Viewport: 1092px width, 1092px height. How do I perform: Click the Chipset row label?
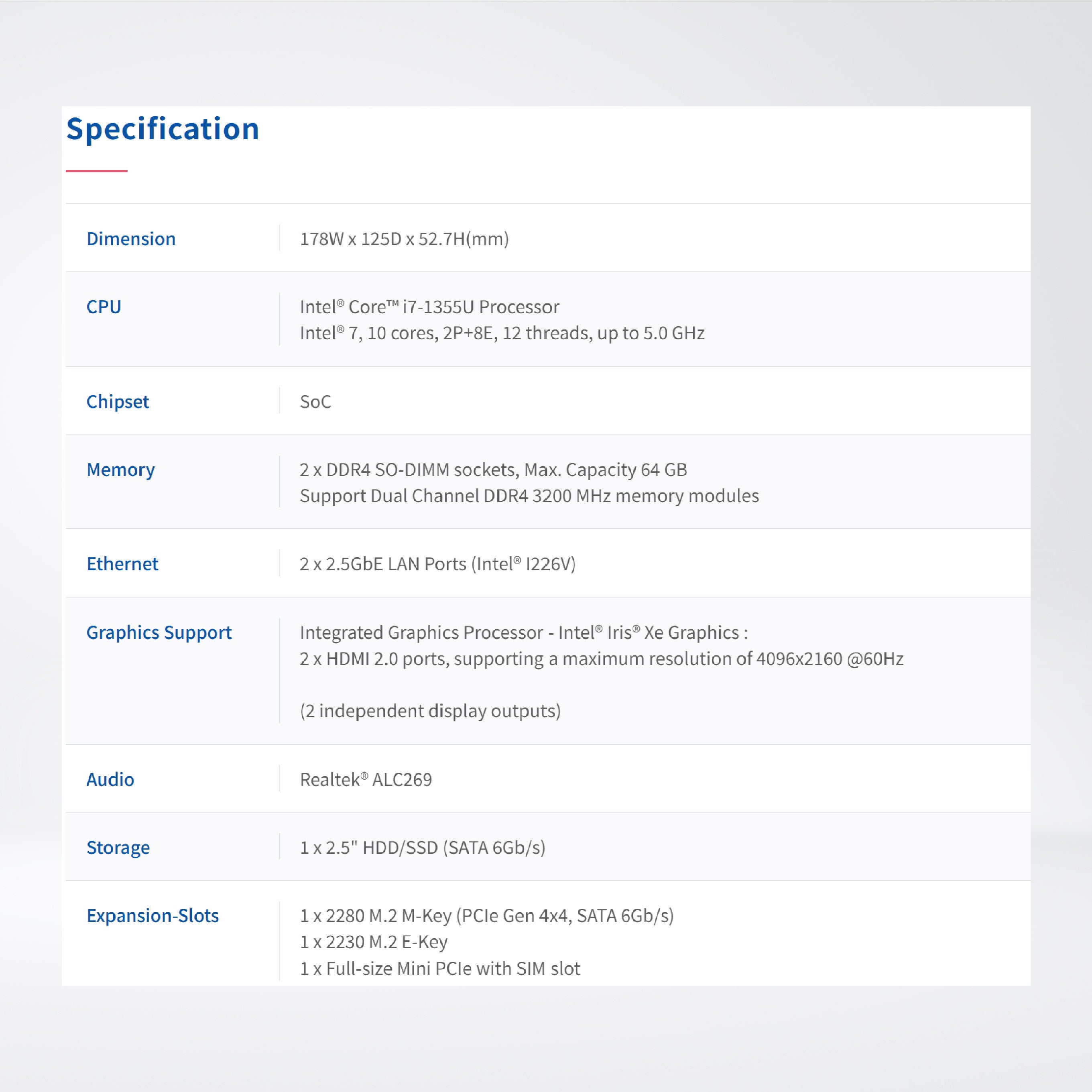(x=118, y=401)
